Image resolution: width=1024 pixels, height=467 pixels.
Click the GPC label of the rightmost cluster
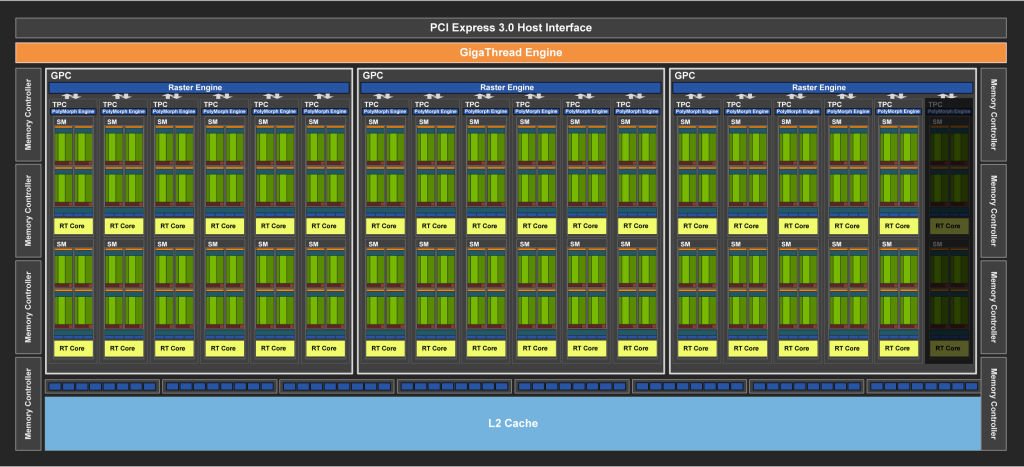tap(684, 76)
